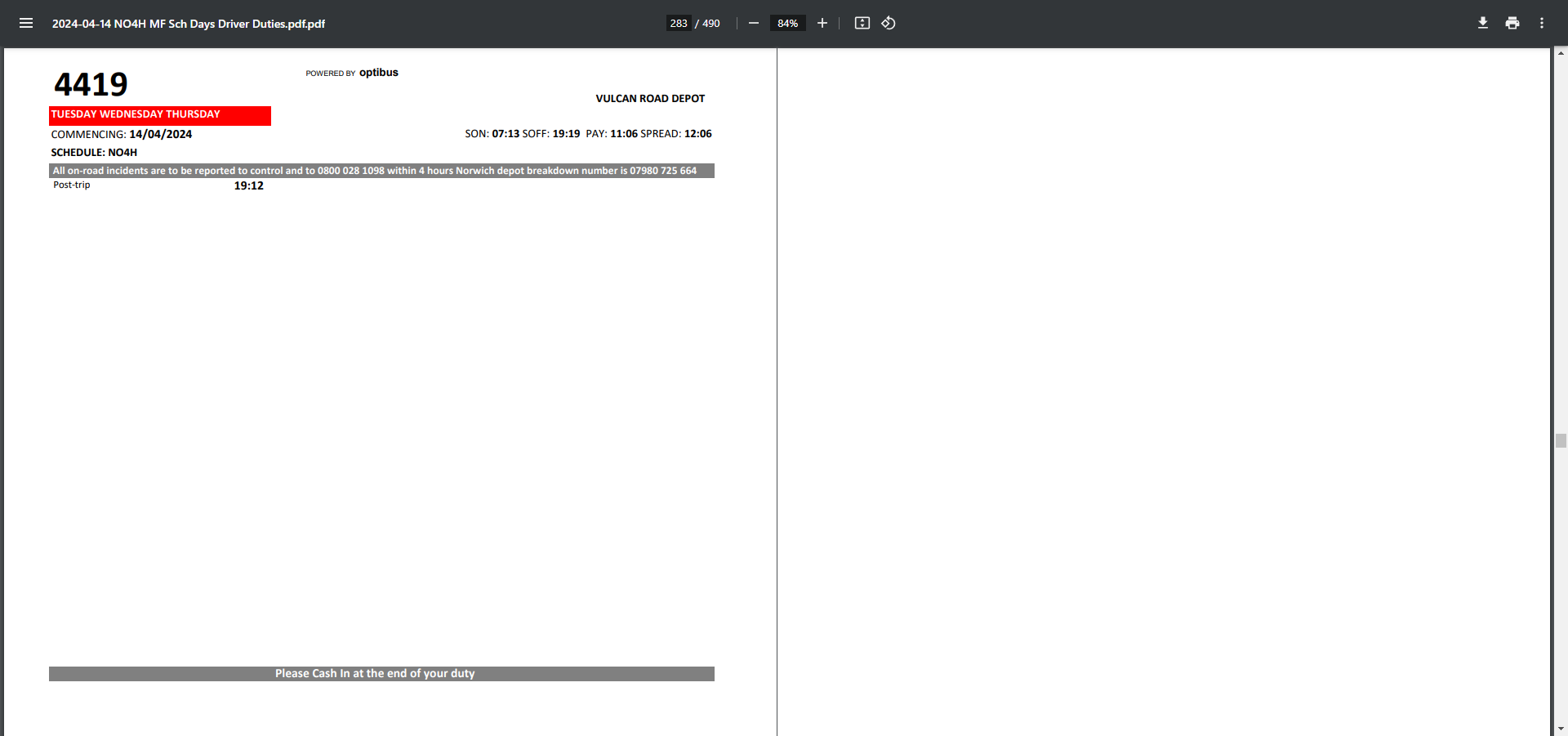Click the zoom level field showing 84%
1568x736 pixels.
pyautogui.click(x=787, y=23)
